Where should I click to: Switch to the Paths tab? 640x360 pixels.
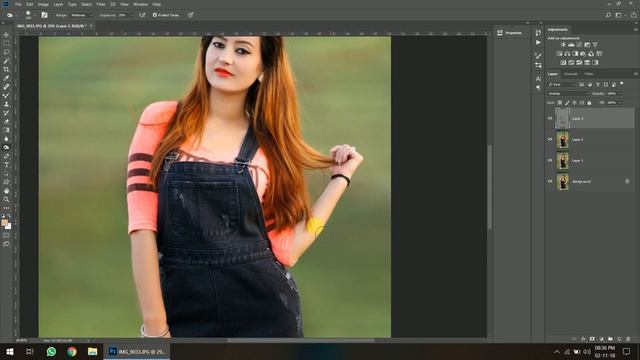pos(589,74)
